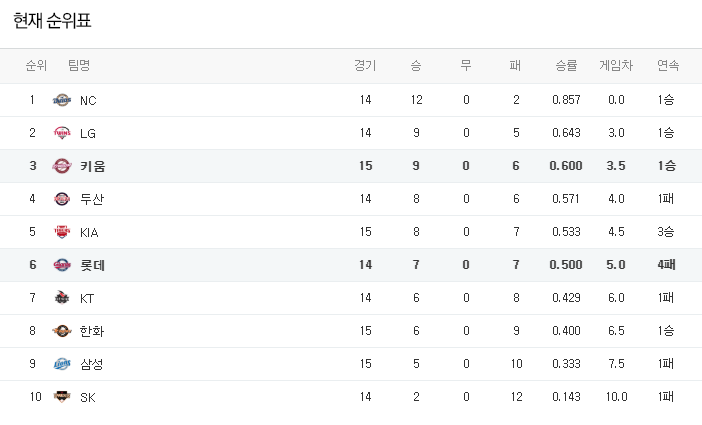Click the LG team logo icon
The width and height of the screenshot is (702, 425).
[62, 133]
